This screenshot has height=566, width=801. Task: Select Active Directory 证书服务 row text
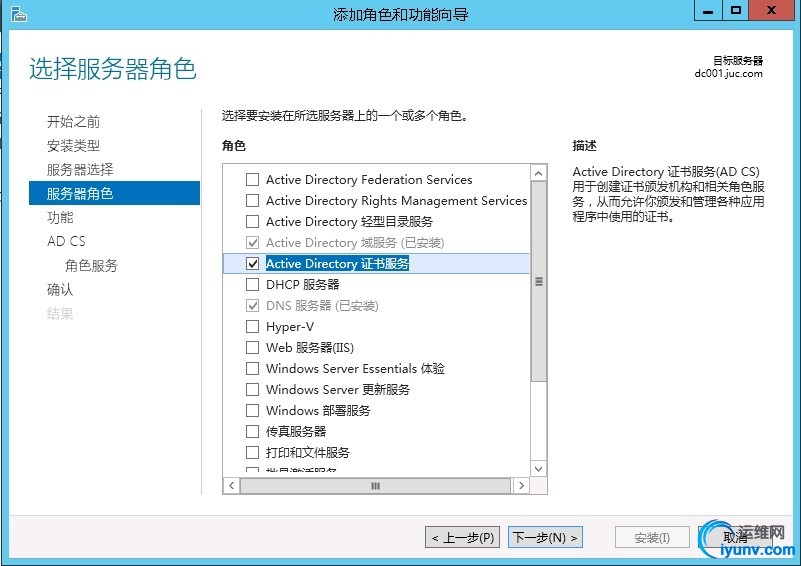[337, 264]
